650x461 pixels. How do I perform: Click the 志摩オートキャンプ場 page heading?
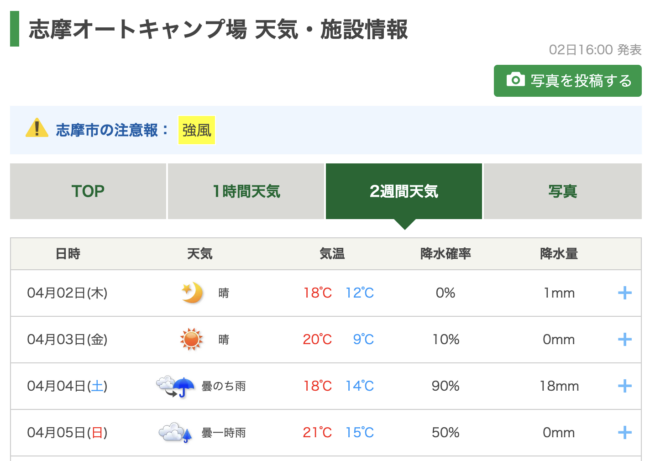218,29
